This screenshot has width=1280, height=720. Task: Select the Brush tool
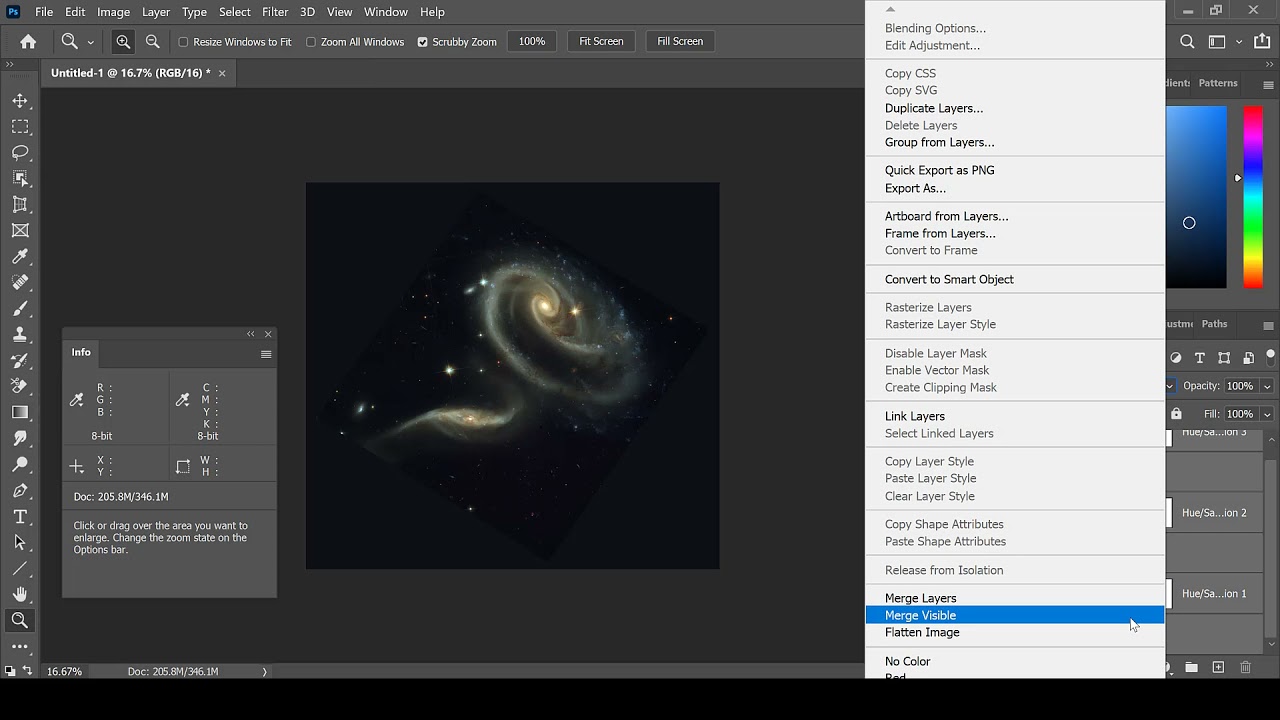[x=20, y=309]
